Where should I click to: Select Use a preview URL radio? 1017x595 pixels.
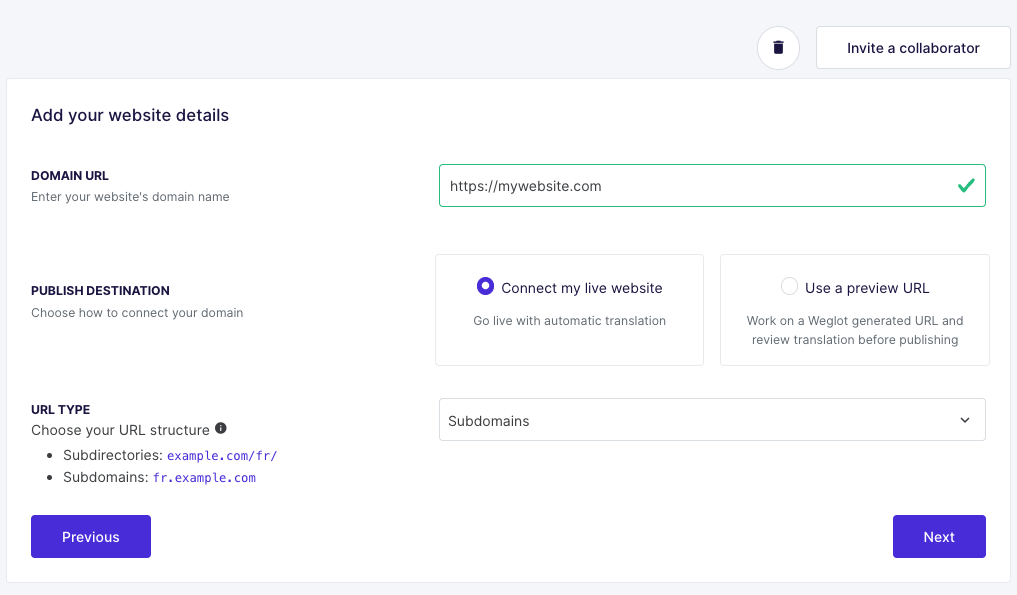tap(789, 286)
